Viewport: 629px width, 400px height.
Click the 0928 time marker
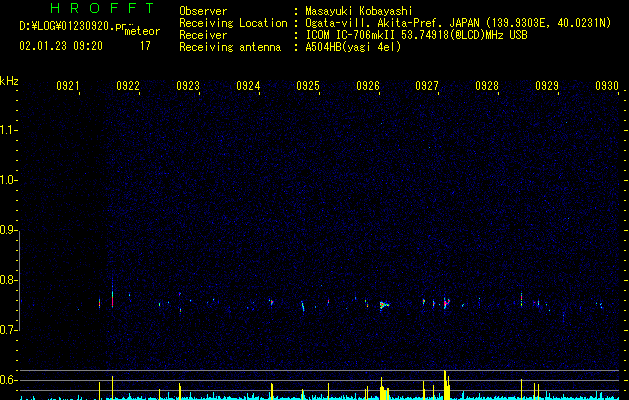tap(487, 86)
